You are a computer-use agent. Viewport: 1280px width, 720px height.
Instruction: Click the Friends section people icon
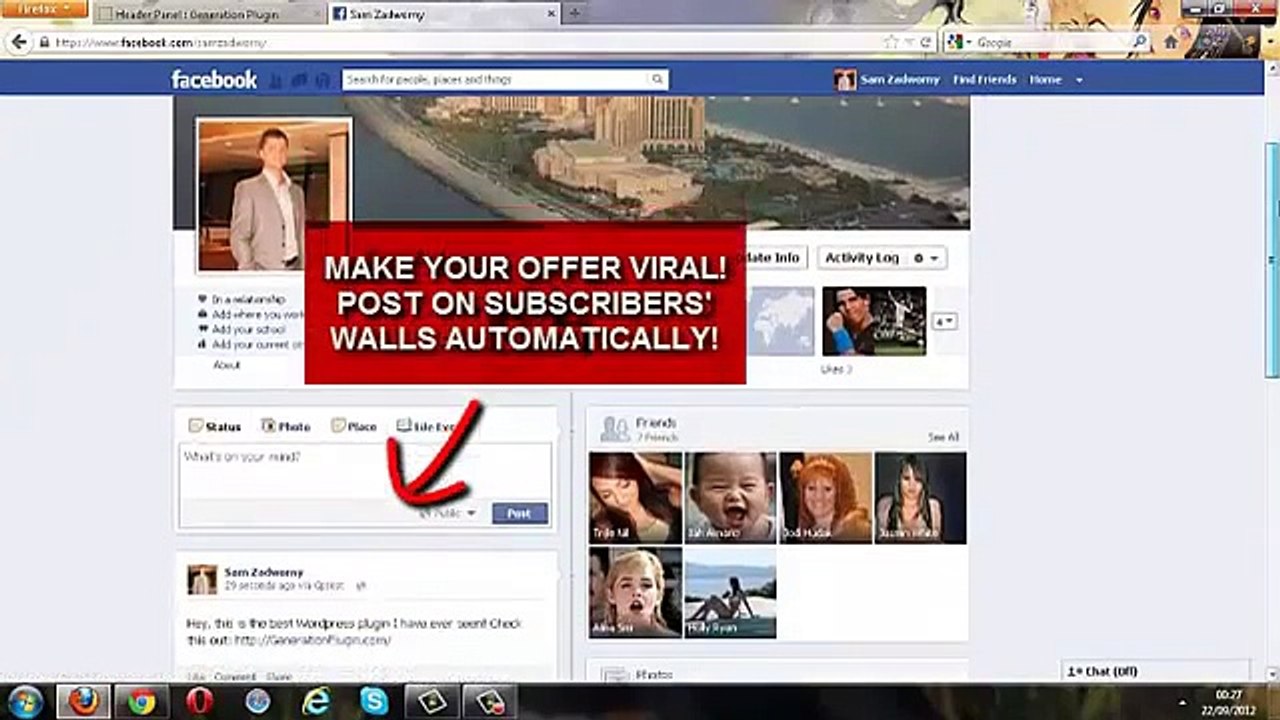click(x=614, y=429)
